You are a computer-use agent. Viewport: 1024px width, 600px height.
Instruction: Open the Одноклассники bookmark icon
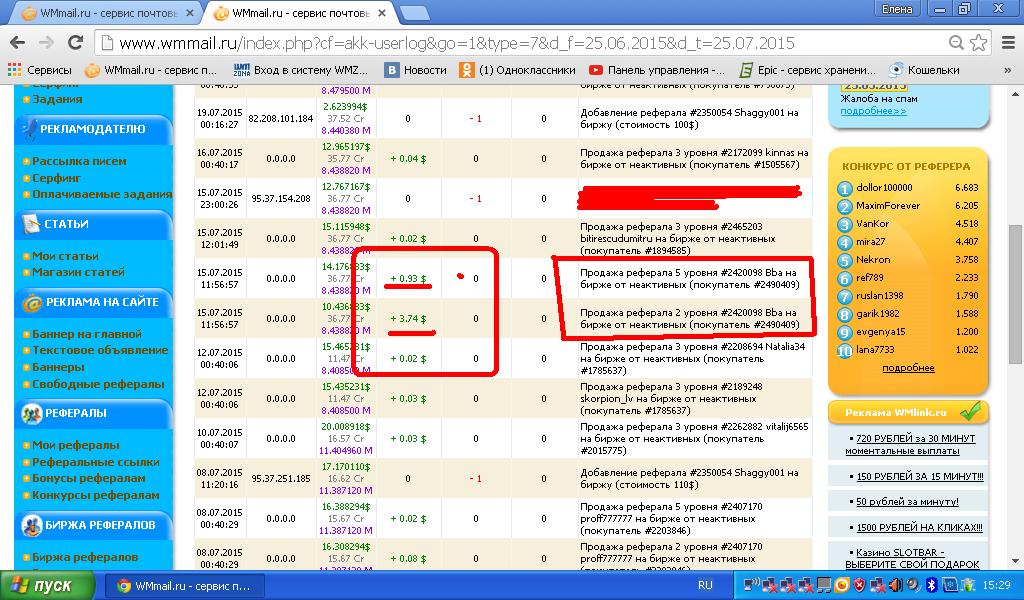[x=467, y=70]
